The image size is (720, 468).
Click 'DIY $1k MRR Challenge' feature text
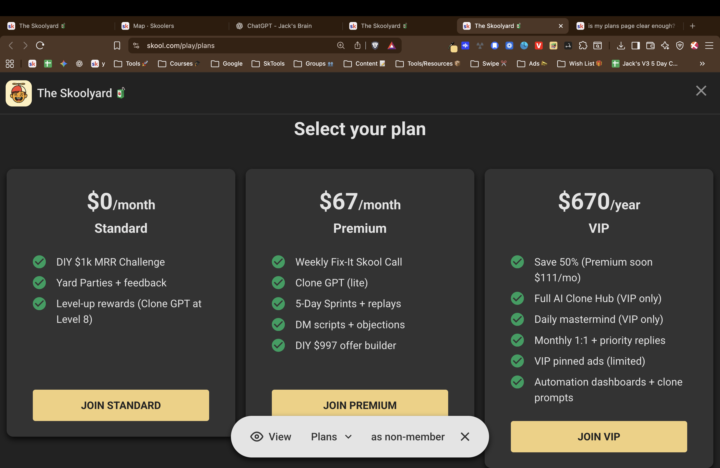[111, 262]
